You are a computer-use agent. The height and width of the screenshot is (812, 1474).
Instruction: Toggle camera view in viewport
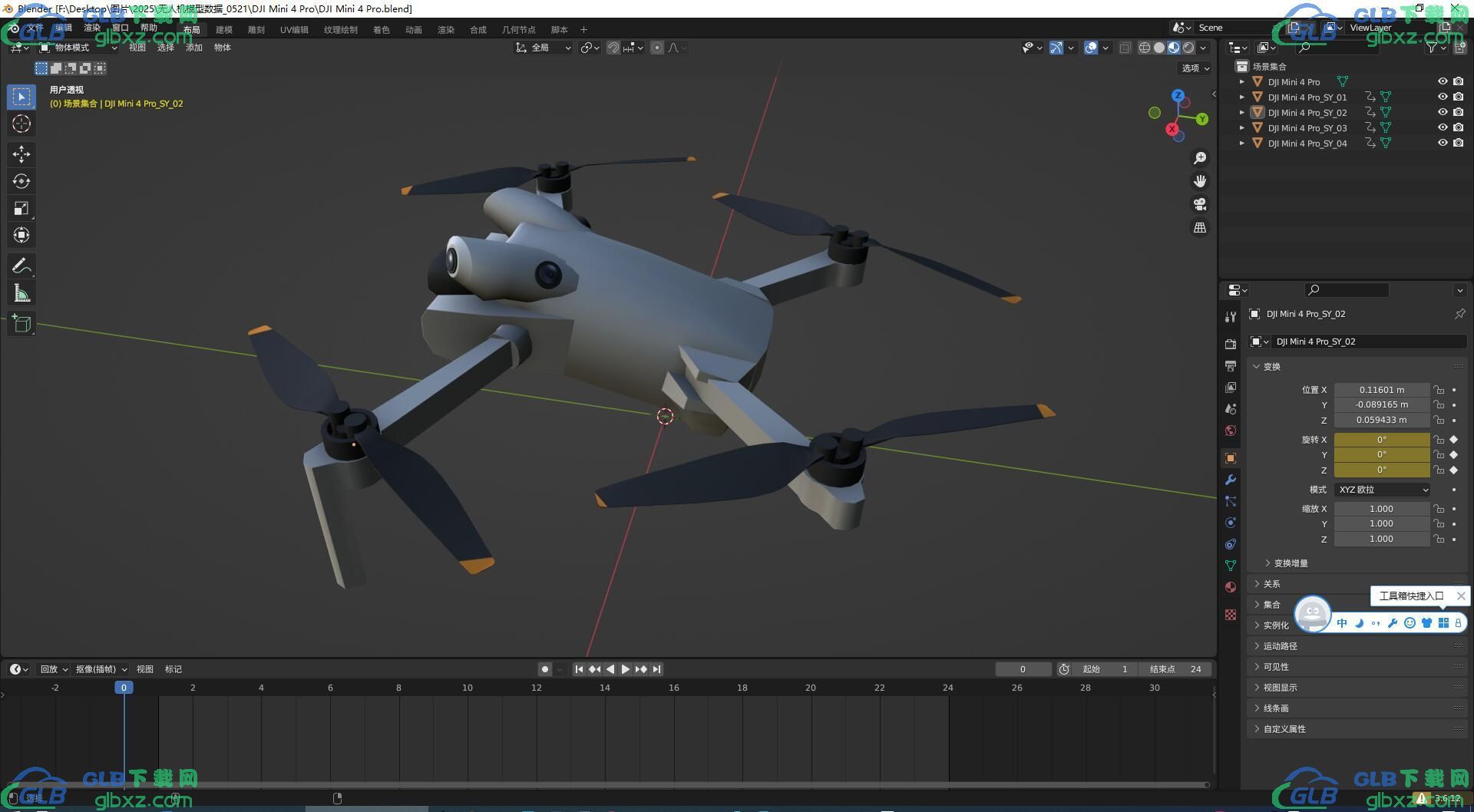[x=1199, y=204]
